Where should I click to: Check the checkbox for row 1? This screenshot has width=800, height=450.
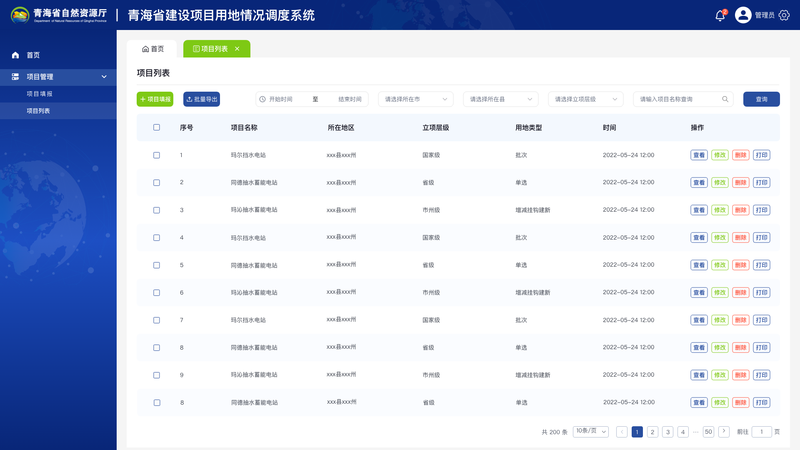tap(157, 155)
